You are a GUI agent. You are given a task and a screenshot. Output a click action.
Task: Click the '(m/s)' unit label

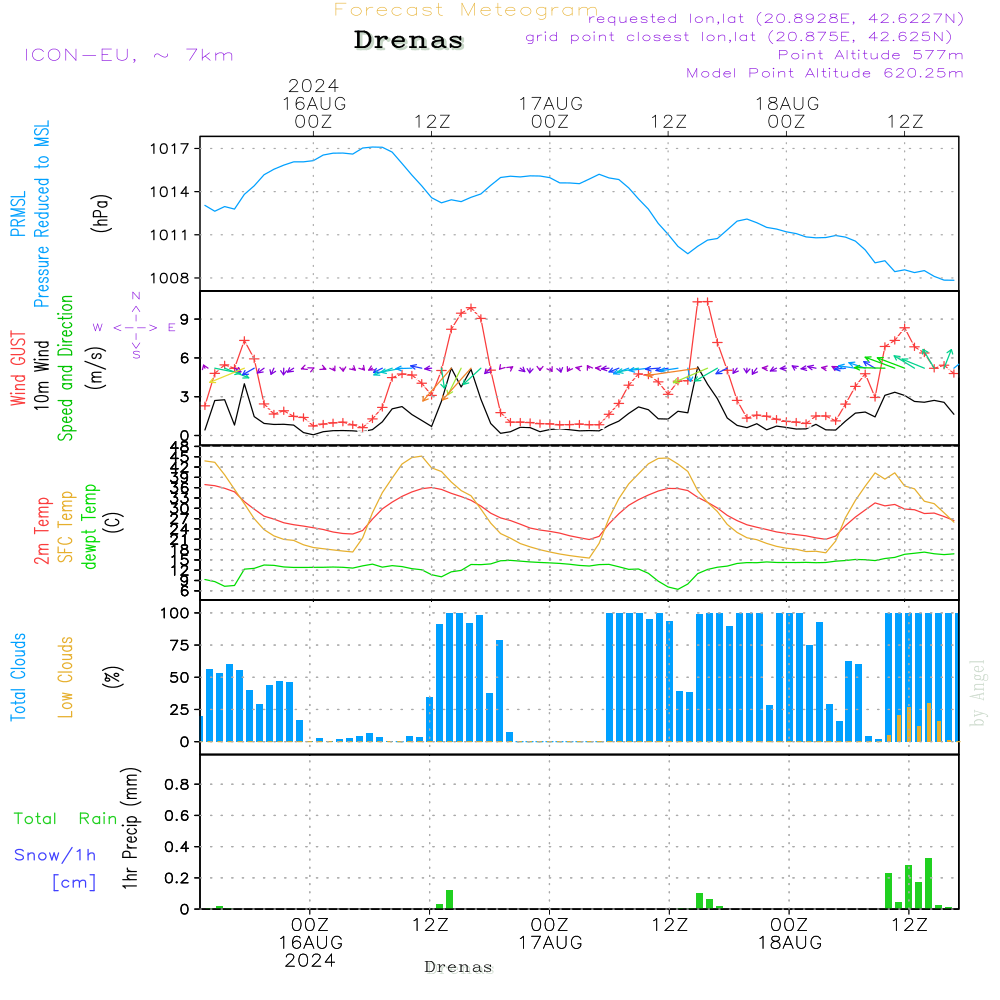[96, 369]
